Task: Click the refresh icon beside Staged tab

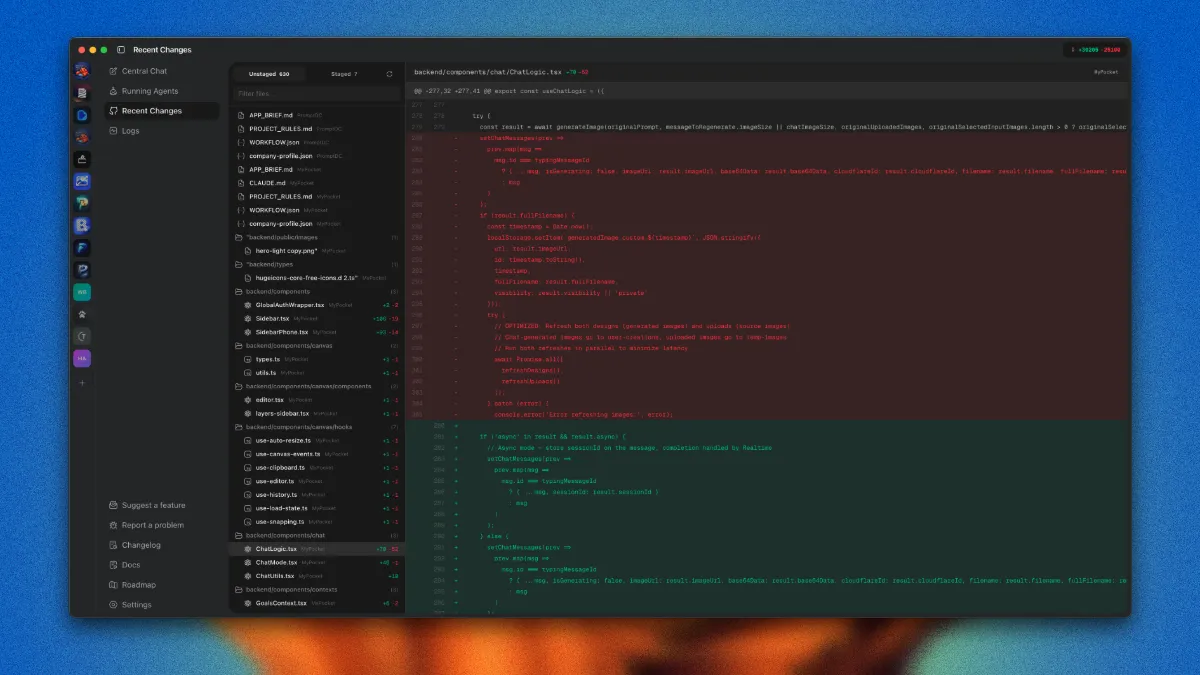Action: coord(389,74)
